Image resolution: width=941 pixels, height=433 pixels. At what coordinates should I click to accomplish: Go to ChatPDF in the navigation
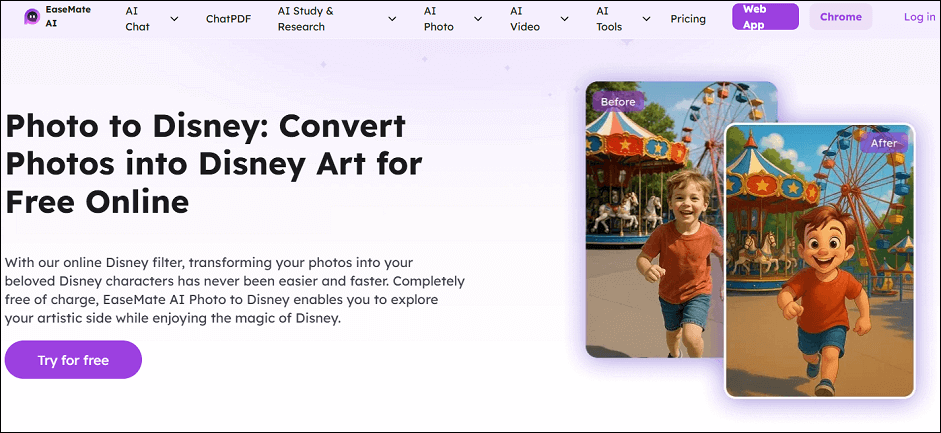click(x=228, y=19)
